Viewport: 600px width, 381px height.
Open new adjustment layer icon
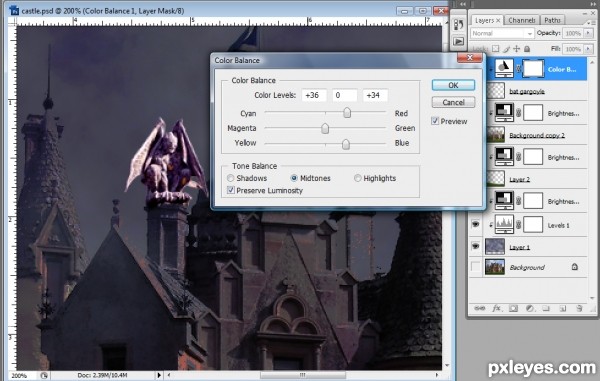point(530,308)
